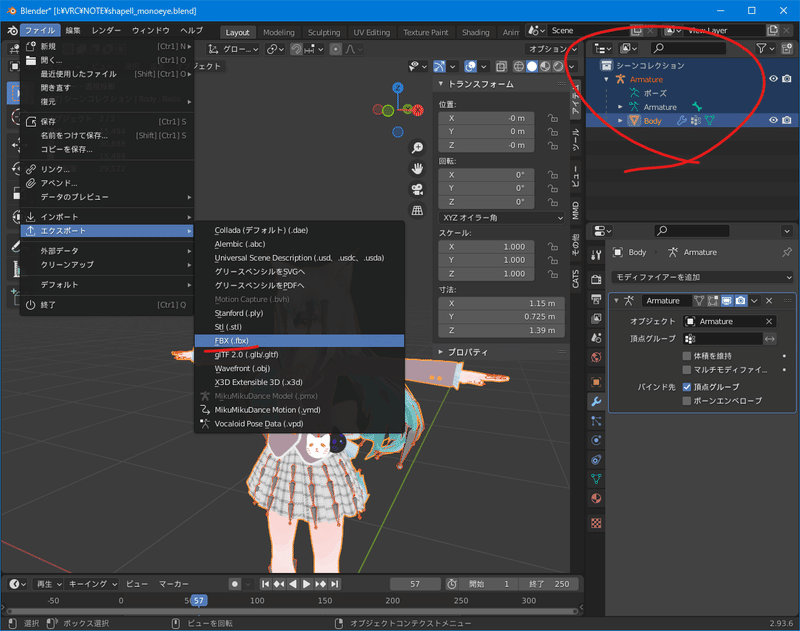Image resolution: width=800 pixels, height=631 pixels.
Task: Click the new collection icon in the outliner
Action: (x=787, y=48)
